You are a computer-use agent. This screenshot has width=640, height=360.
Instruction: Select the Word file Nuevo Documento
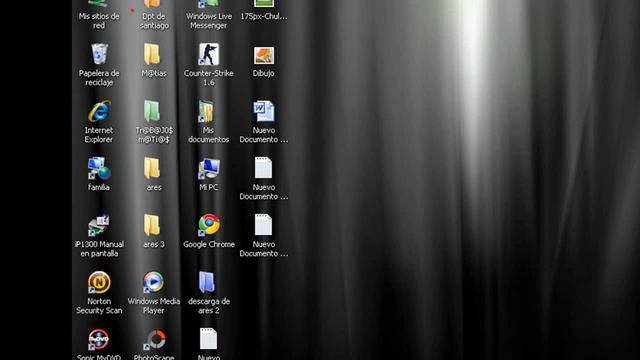264,111
